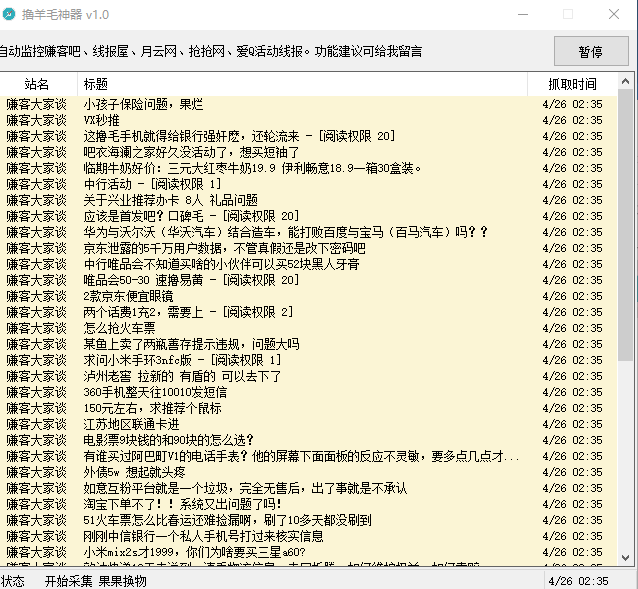Click status bar time 4/26 02:35
The height and width of the screenshot is (589, 638).
[578, 581]
